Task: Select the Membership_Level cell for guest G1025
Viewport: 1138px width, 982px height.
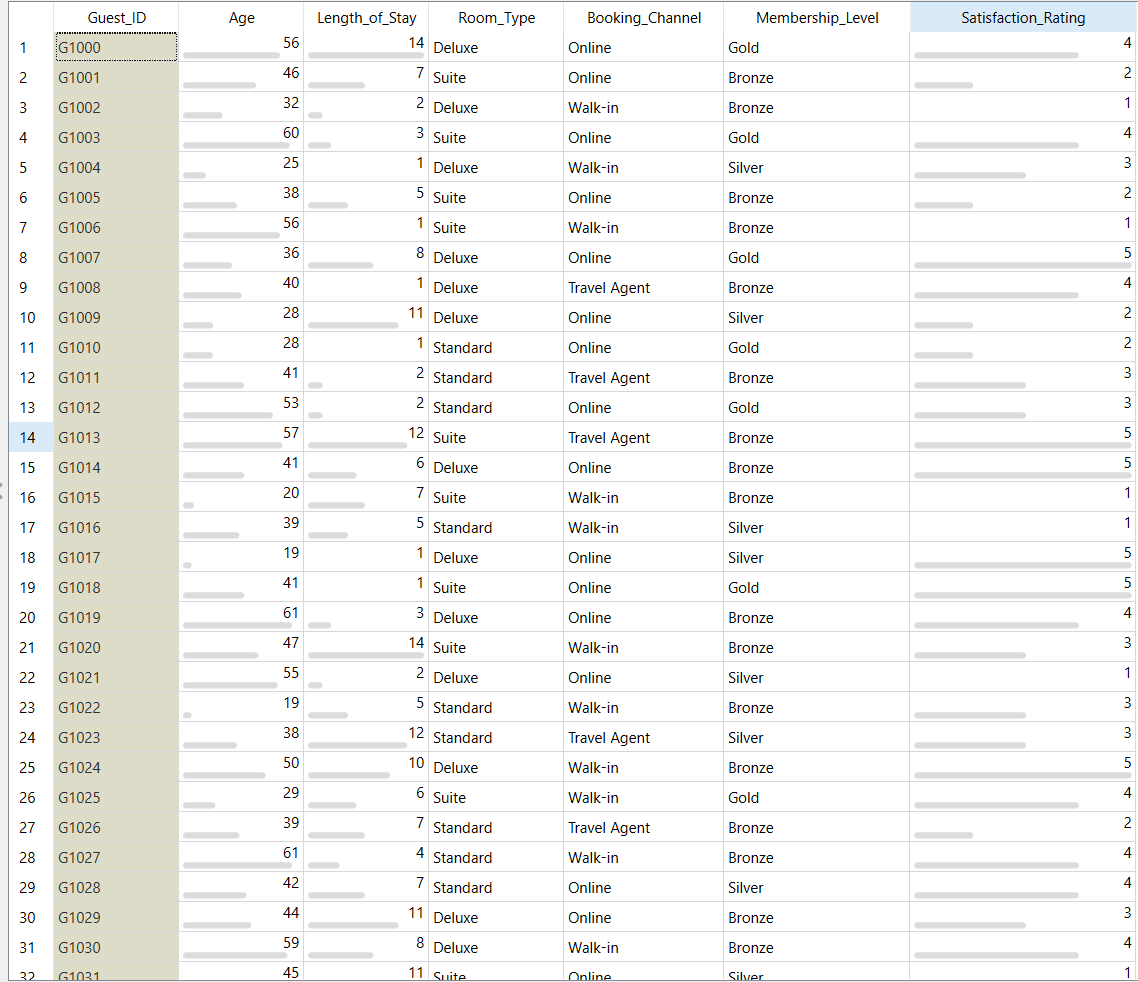Action: point(816,797)
